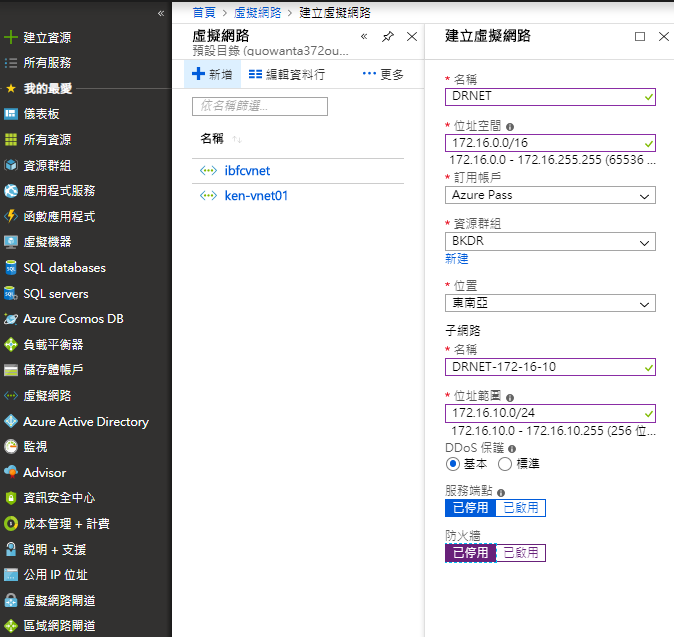
Task: Set 防火牆 to 已啟用
Action: [521, 553]
